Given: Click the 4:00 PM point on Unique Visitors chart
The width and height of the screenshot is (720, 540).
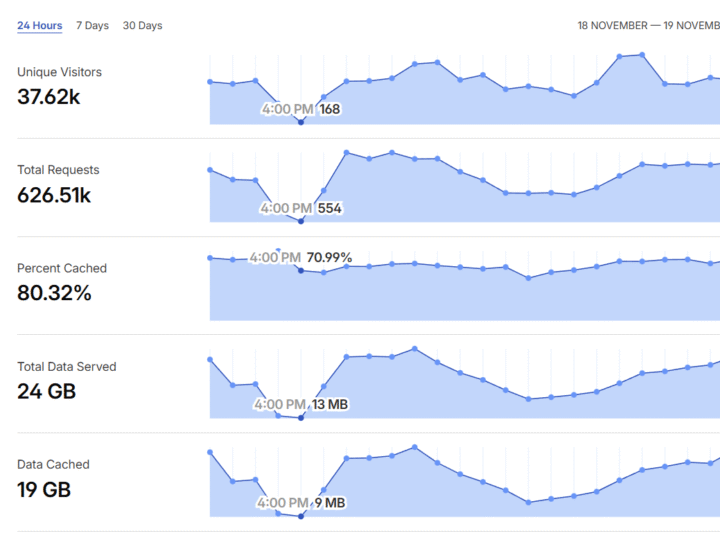Looking at the screenshot, I should click(300, 122).
